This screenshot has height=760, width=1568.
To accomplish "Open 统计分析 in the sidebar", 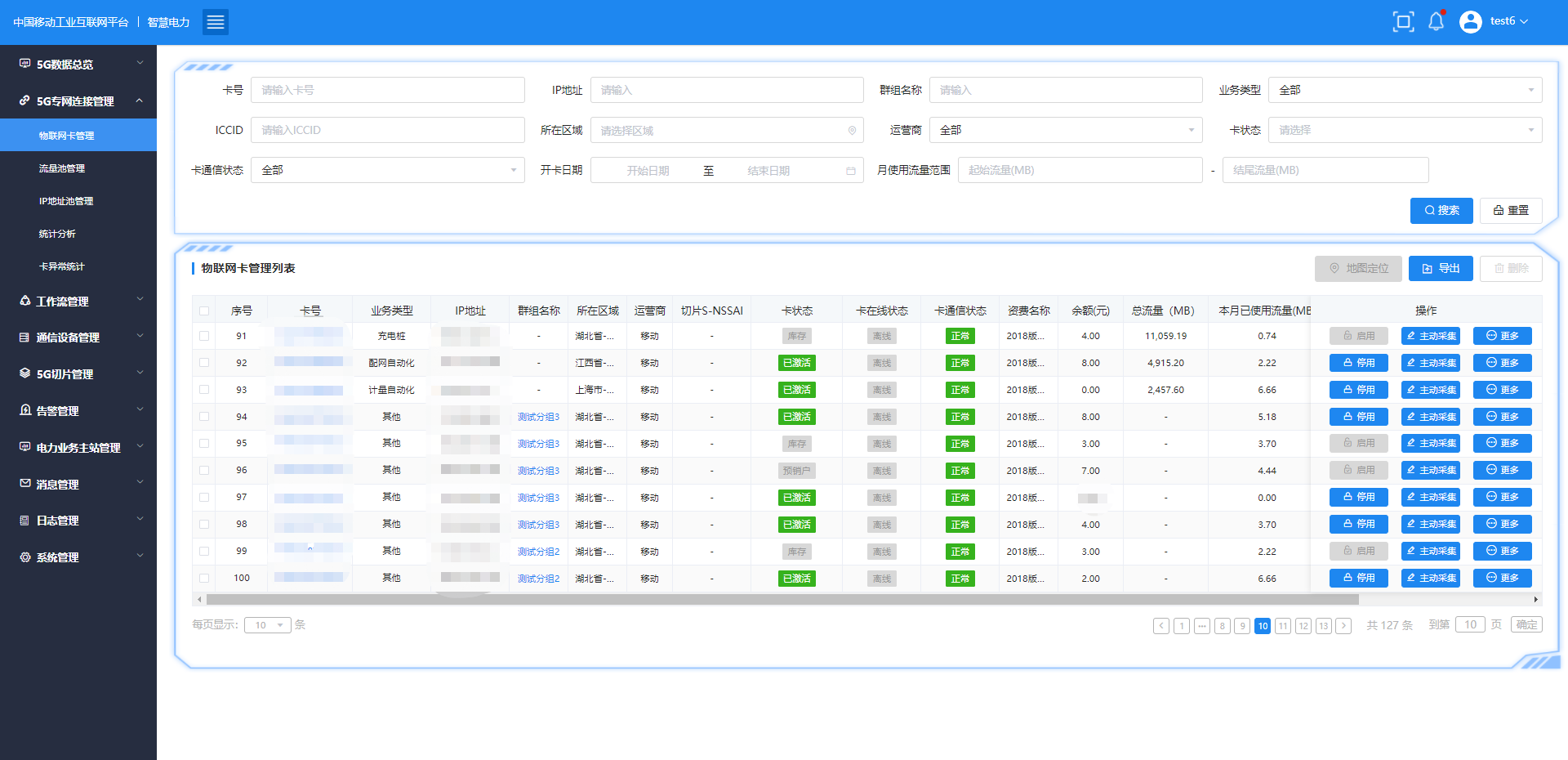I will point(57,234).
